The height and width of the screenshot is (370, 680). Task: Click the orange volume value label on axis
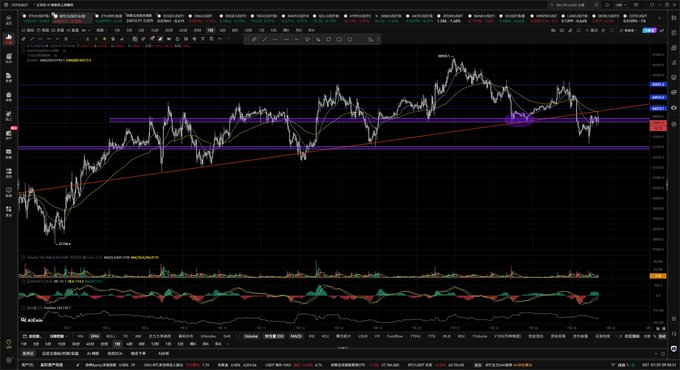658,276
